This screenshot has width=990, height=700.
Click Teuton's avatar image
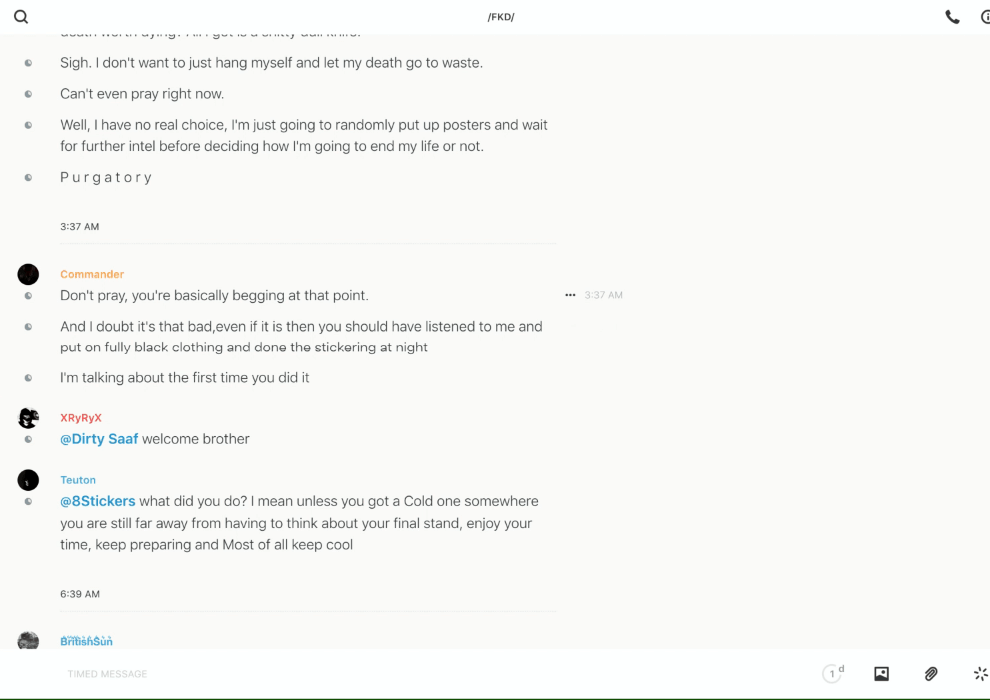tap(28, 480)
